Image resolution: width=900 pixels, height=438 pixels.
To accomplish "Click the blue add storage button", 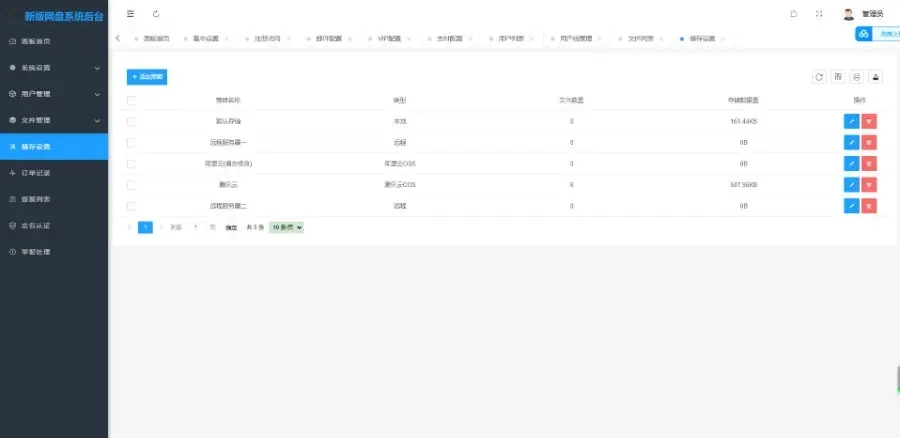I will (147, 77).
